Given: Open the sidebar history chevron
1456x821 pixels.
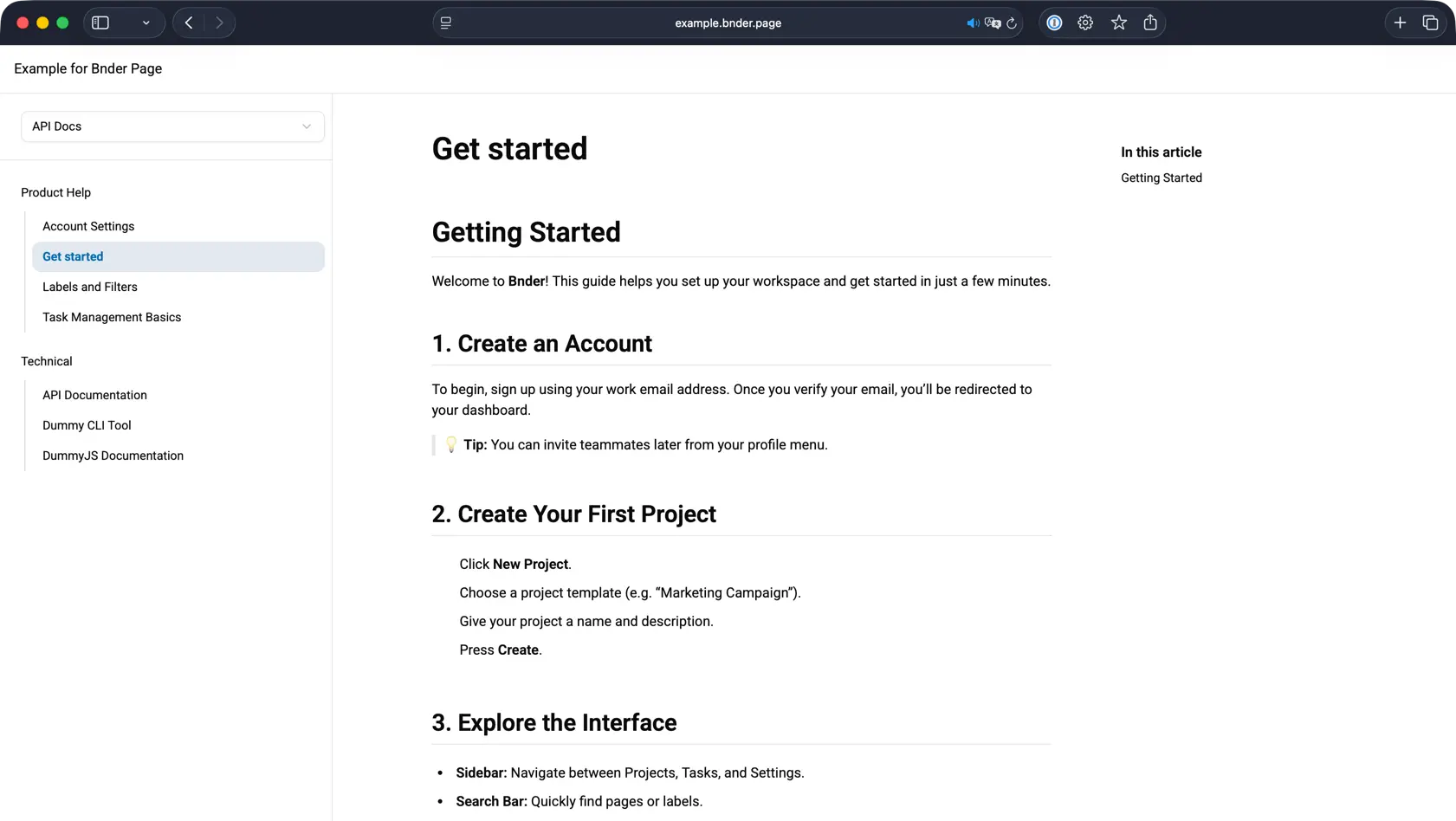Looking at the screenshot, I should 146,23.
